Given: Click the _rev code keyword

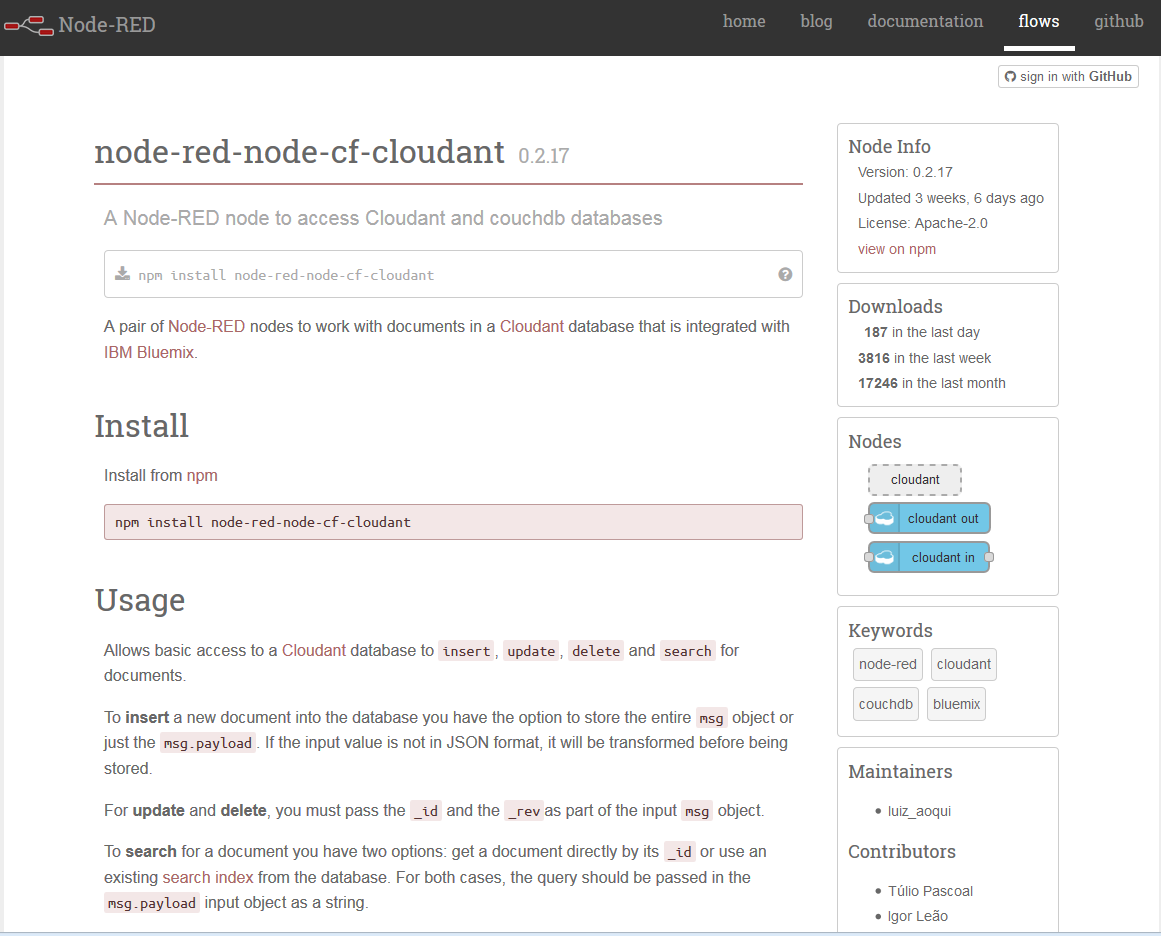Looking at the screenshot, I should (523, 811).
